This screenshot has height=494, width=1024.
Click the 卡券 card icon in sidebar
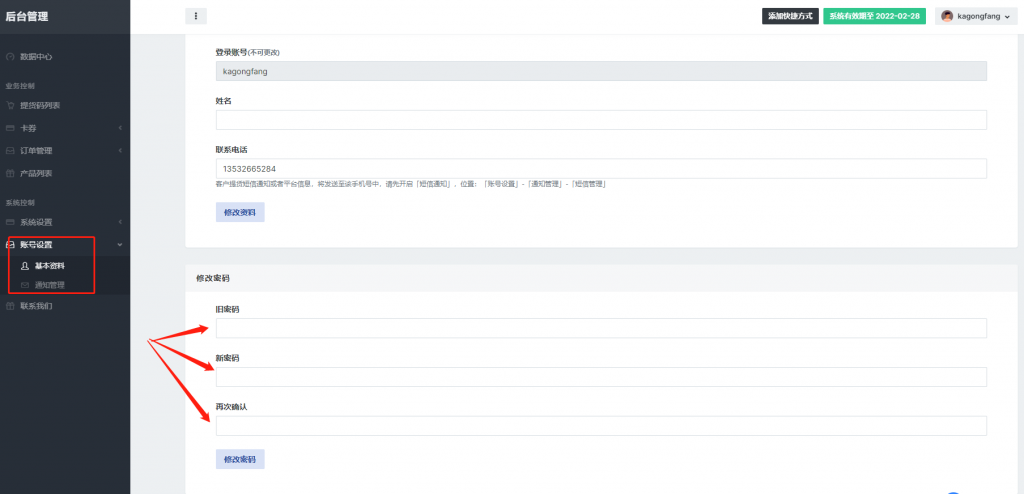pos(10,128)
